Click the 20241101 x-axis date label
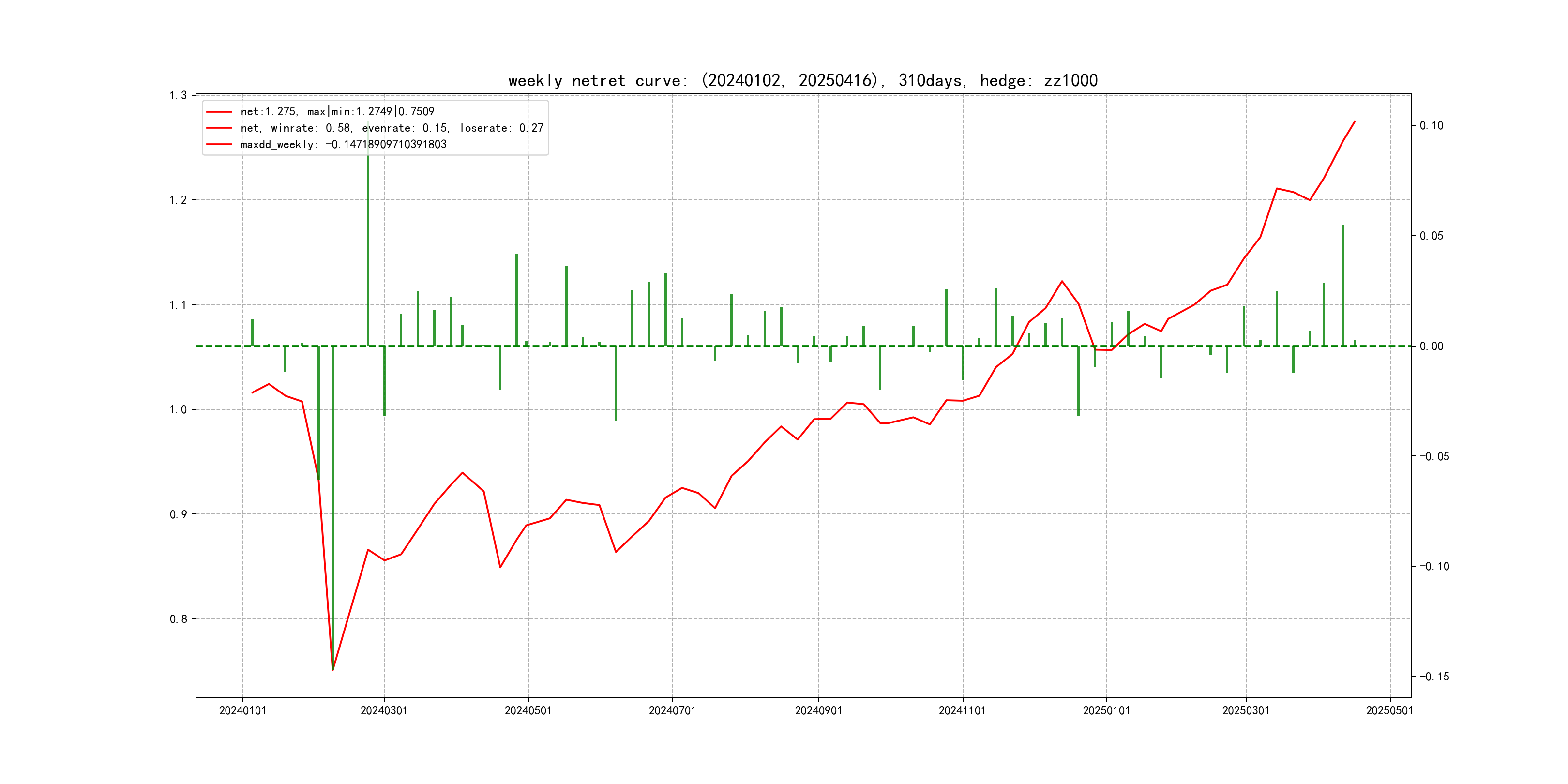This screenshot has width=1568, height=784. [962, 710]
